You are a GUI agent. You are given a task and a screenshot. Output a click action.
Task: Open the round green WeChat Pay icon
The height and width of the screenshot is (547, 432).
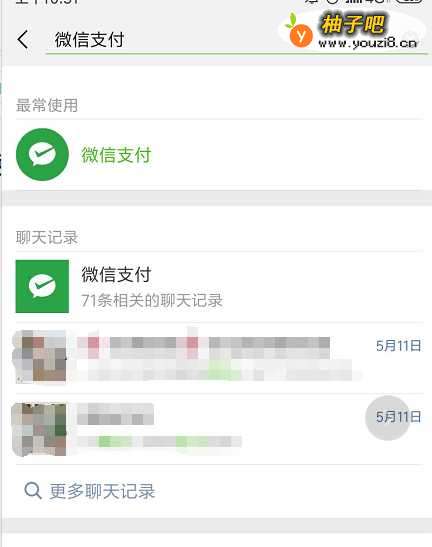coord(42,154)
